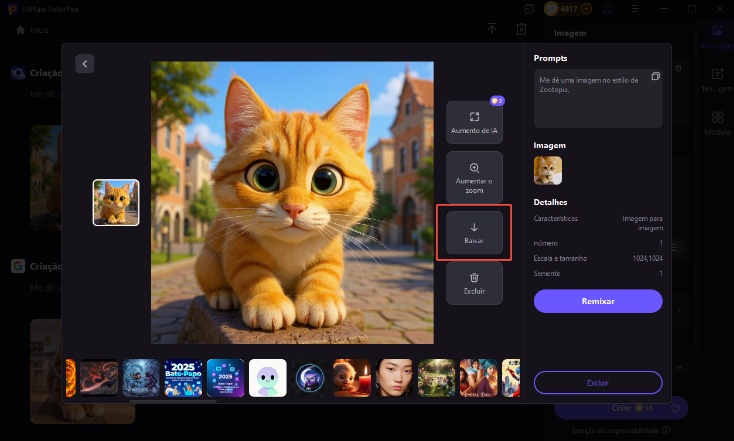The height and width of the screenshot is (441, 734).
Task: Go back using the left arrow button
Action: 85,64
